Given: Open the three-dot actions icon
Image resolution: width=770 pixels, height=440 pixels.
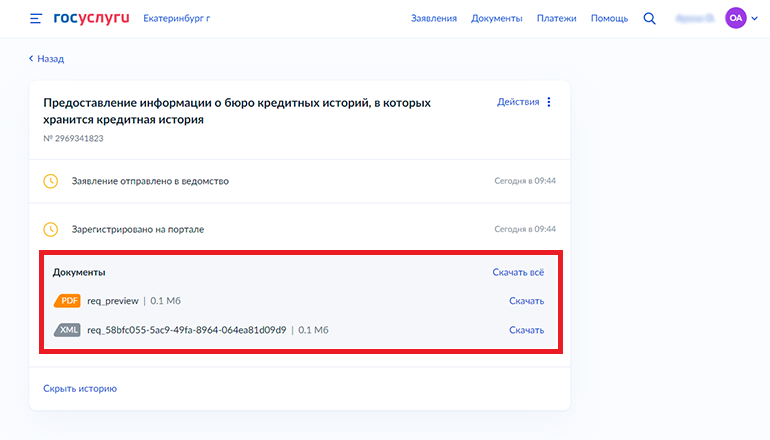Looking at the screenshot, I should tap(549, 102).
